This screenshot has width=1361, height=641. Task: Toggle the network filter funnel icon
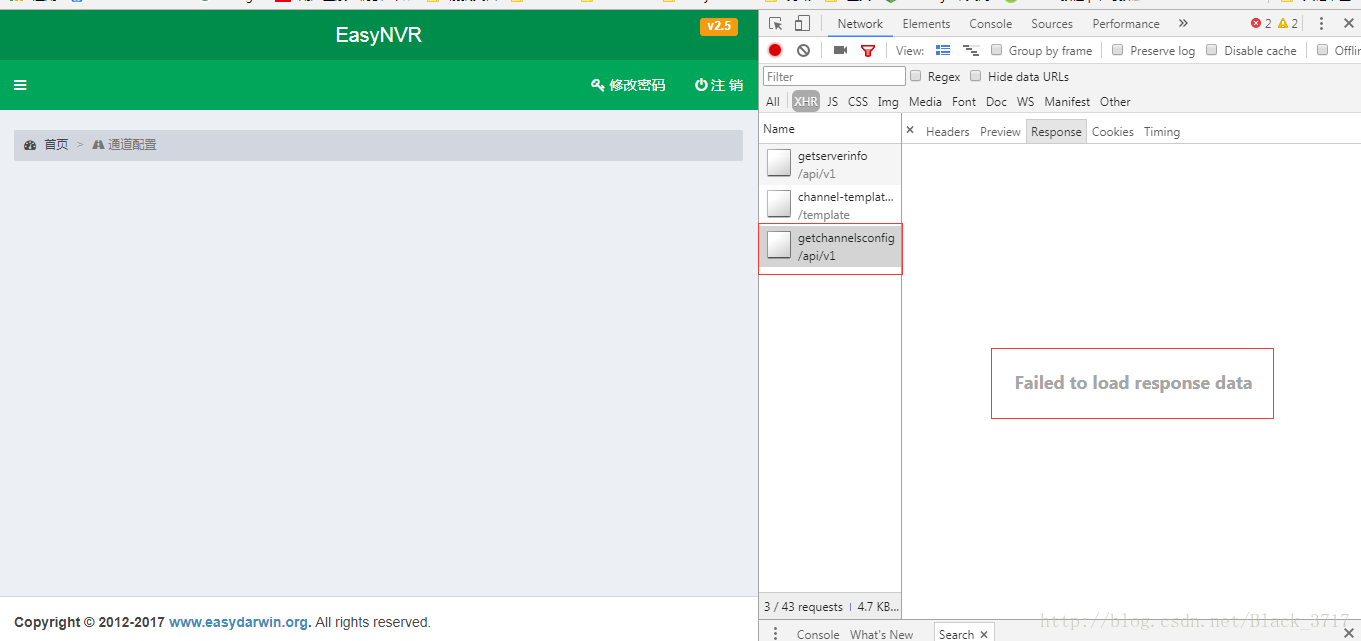point(868,50)
